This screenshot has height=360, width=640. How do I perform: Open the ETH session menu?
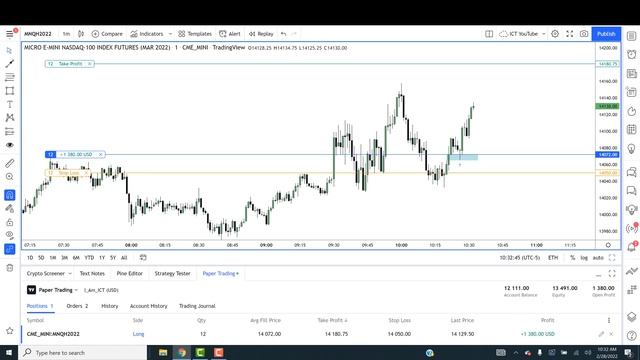[x=553, y=258]
